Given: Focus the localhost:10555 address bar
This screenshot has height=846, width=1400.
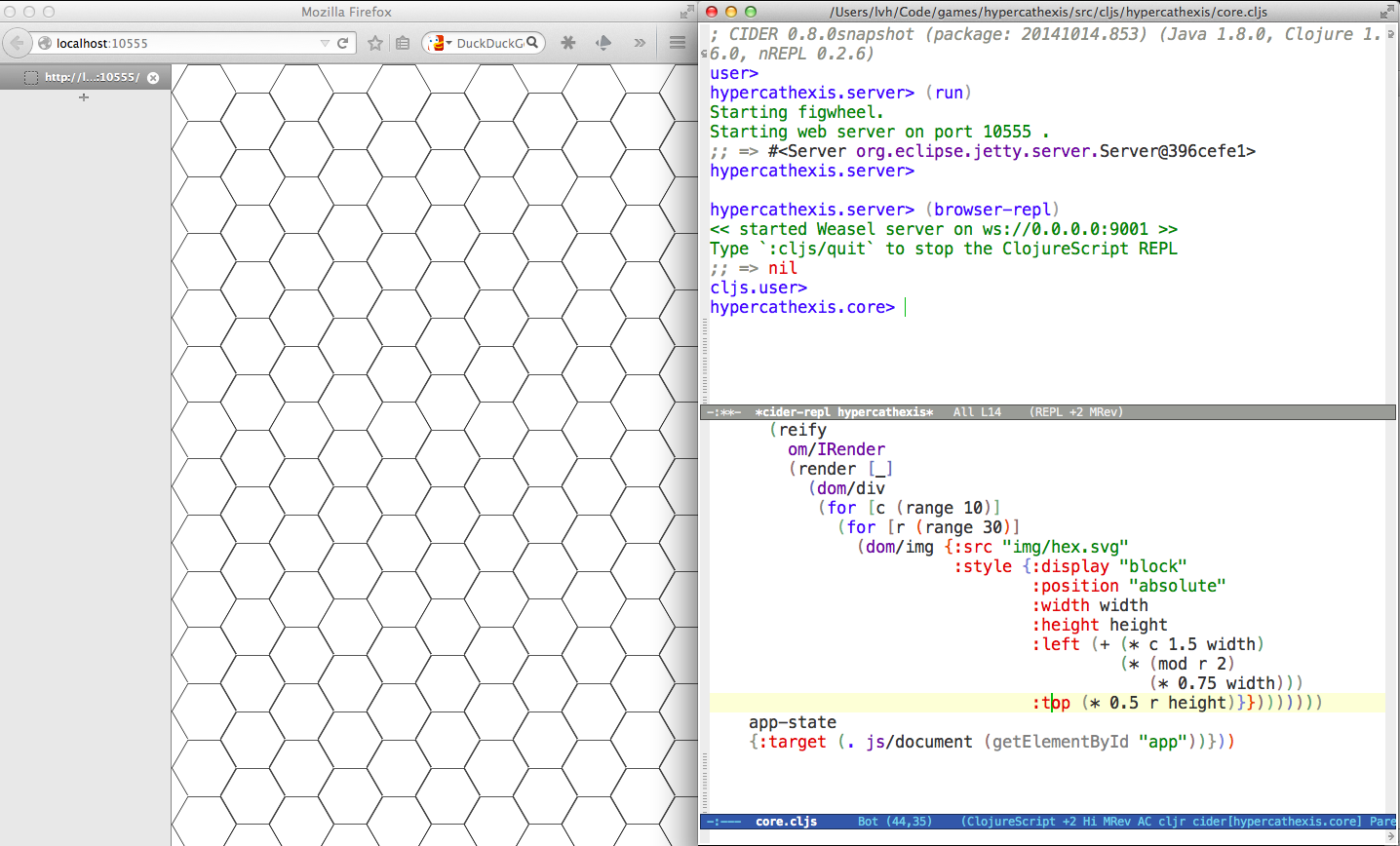Looking at the screenshot, I should (x=185, y=43).
